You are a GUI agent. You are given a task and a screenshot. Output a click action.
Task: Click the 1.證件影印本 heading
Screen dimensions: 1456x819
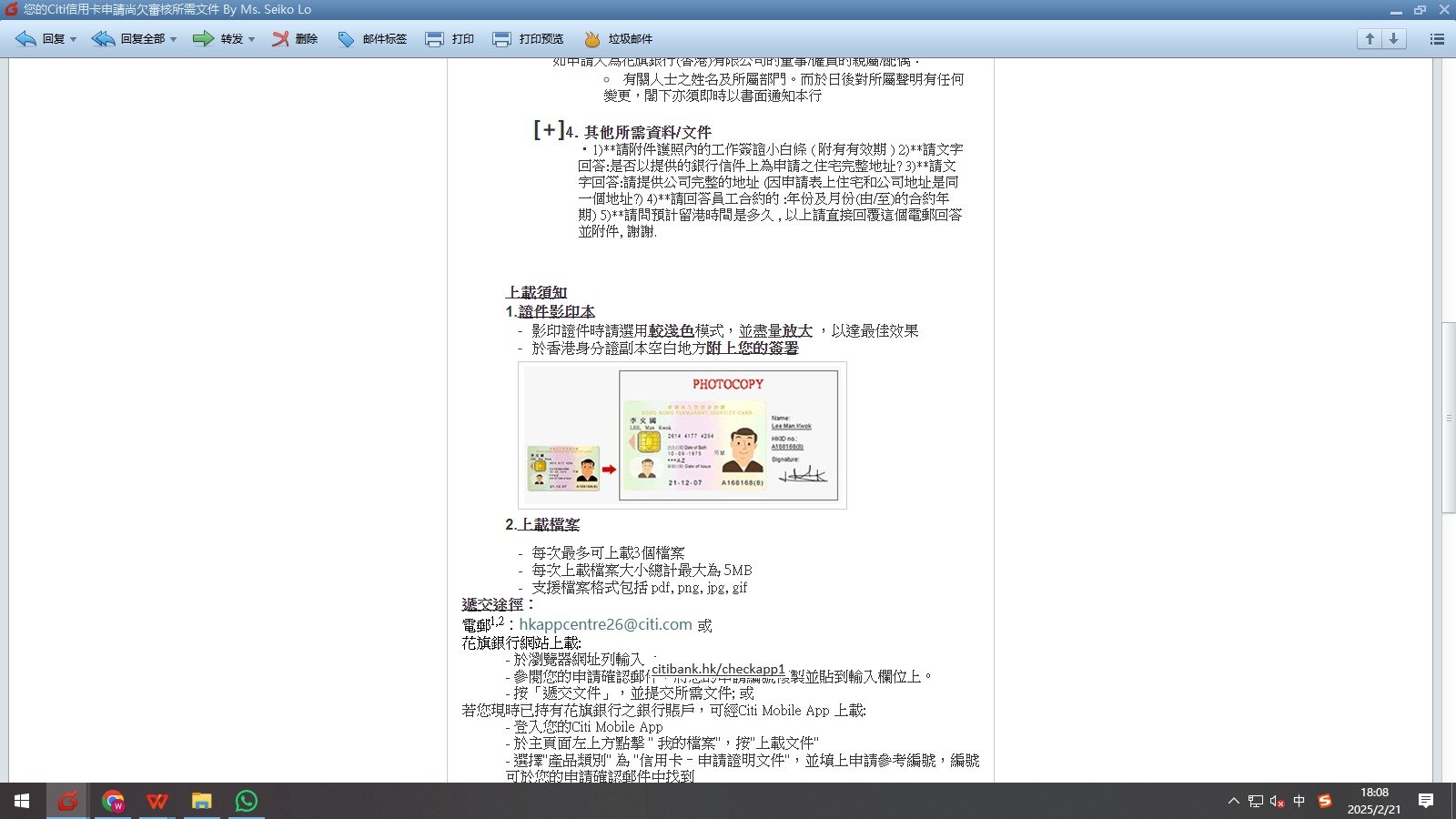tap(550, 311)
